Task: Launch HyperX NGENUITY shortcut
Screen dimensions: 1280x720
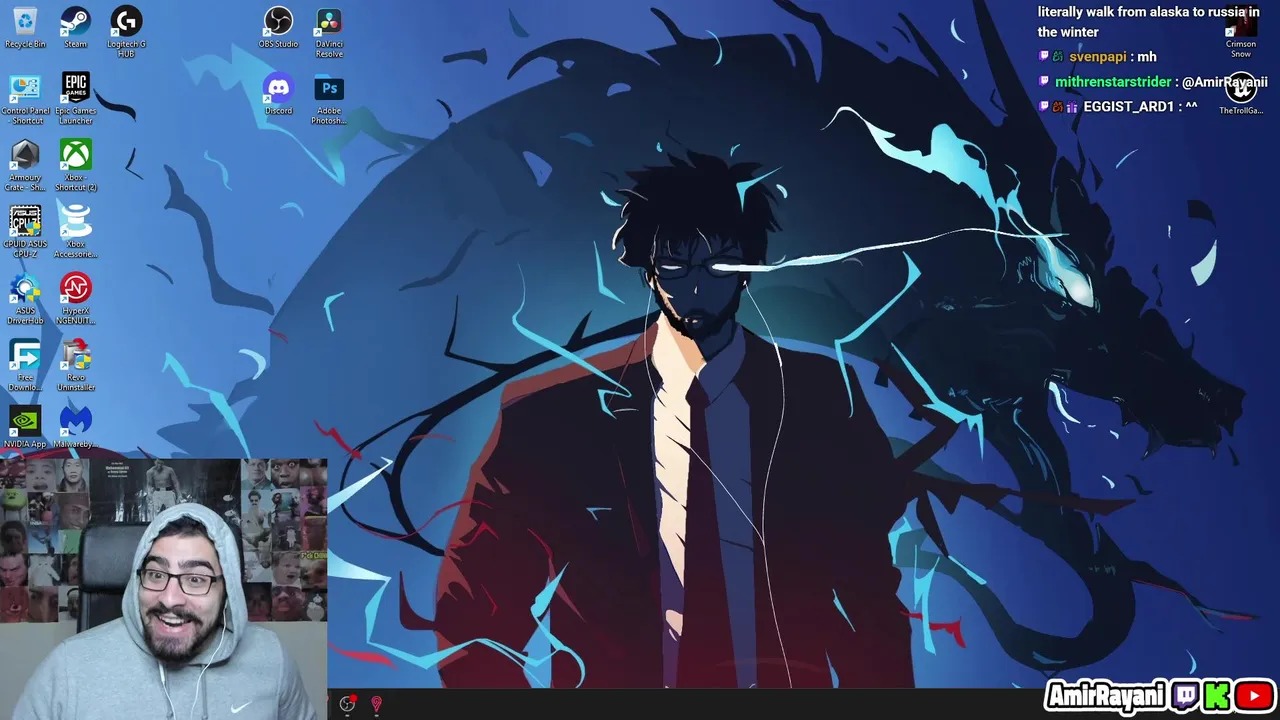Action: (x=75, y=299)
